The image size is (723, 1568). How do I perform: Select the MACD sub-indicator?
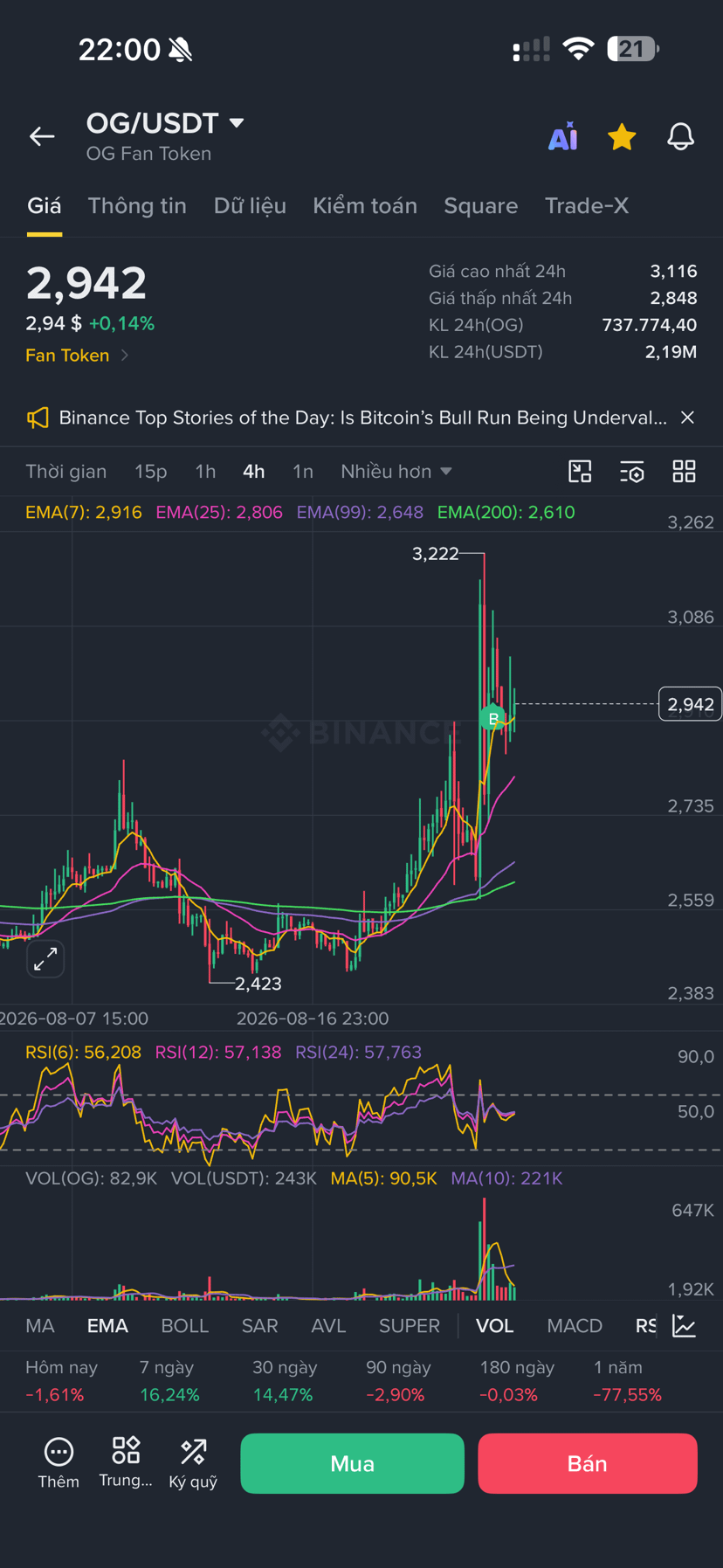click(x=575, y=1326)
